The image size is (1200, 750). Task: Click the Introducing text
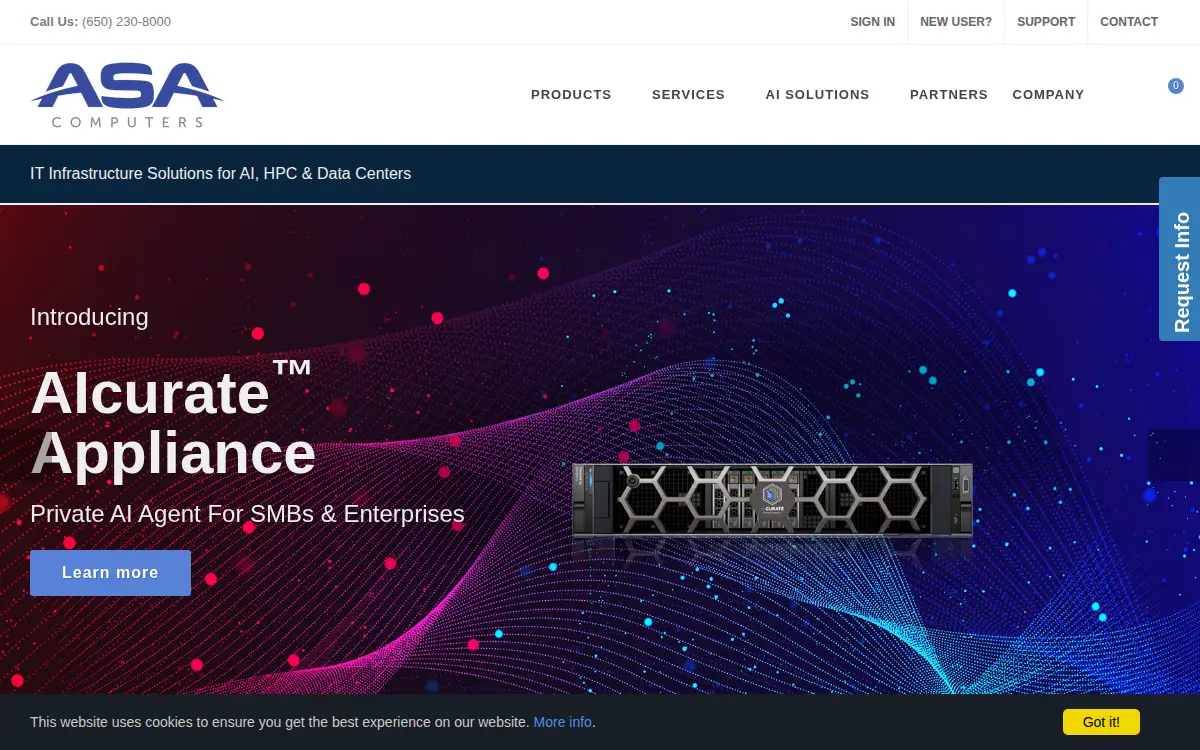tap(89, 317)
